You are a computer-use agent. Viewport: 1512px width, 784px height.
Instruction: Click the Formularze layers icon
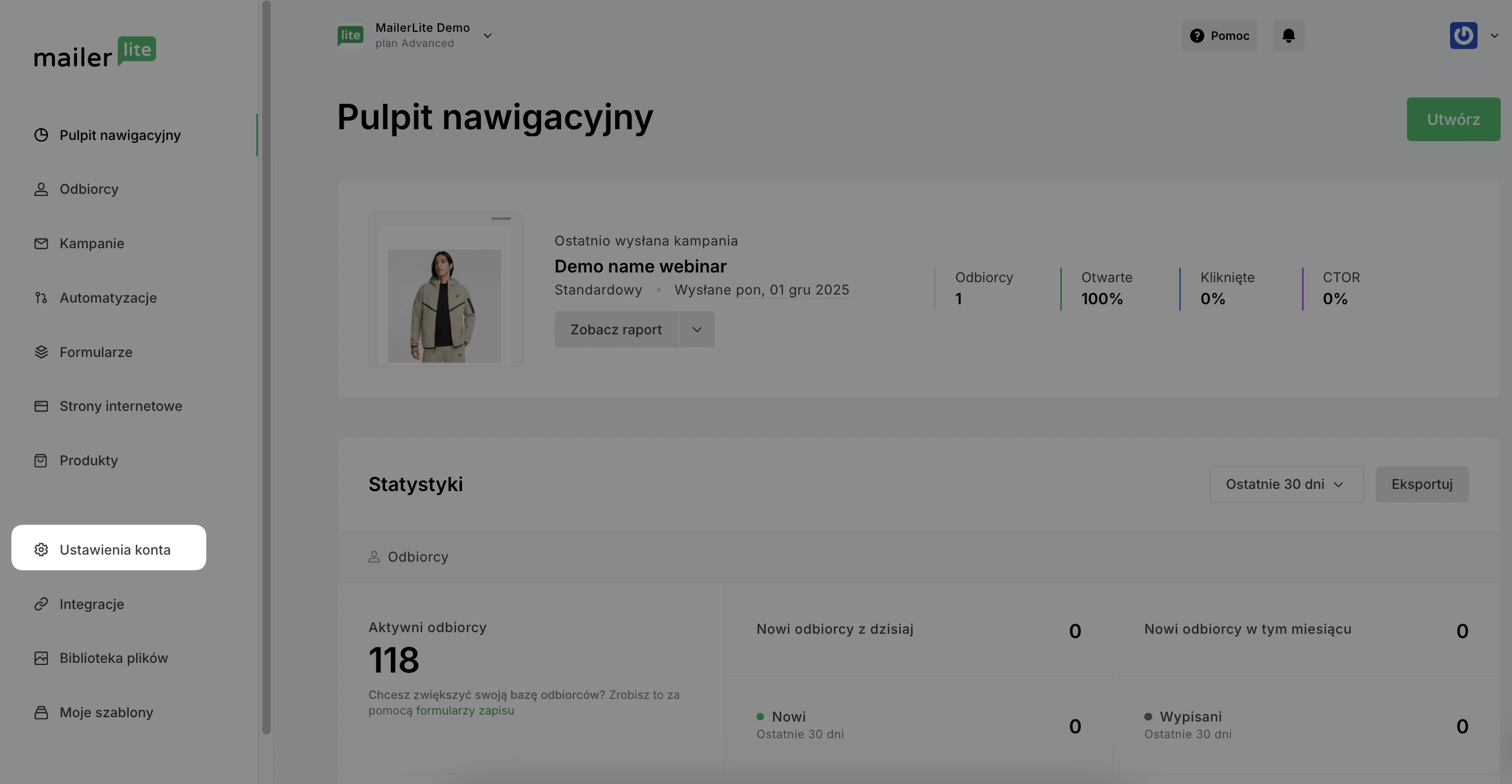tap(41, 352)
